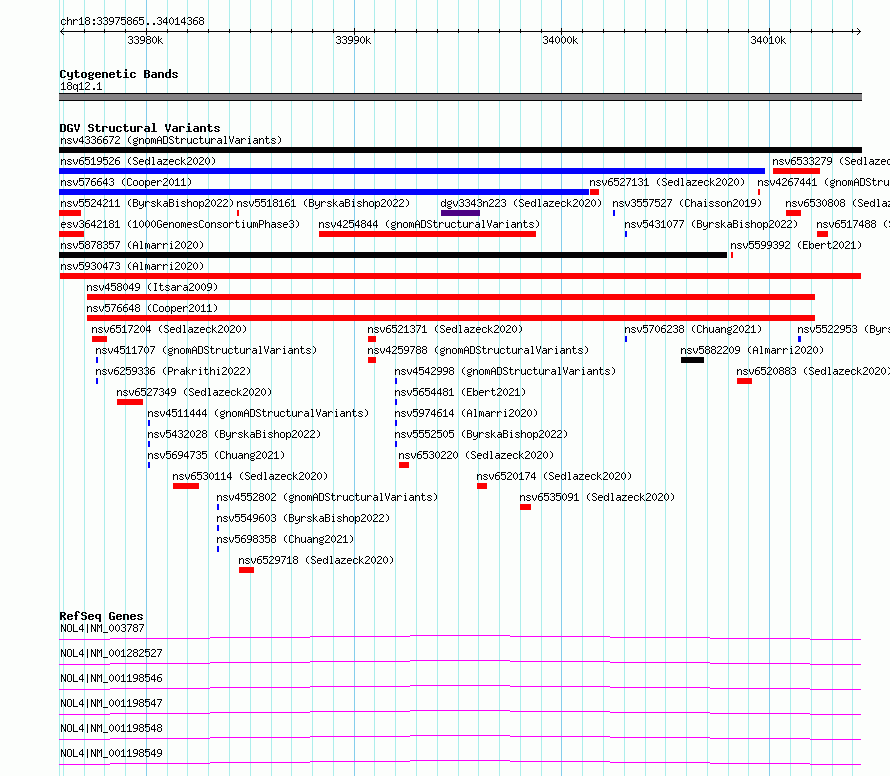Select the nsv6527131 Sedlazeck2020 label

point(667,182)
